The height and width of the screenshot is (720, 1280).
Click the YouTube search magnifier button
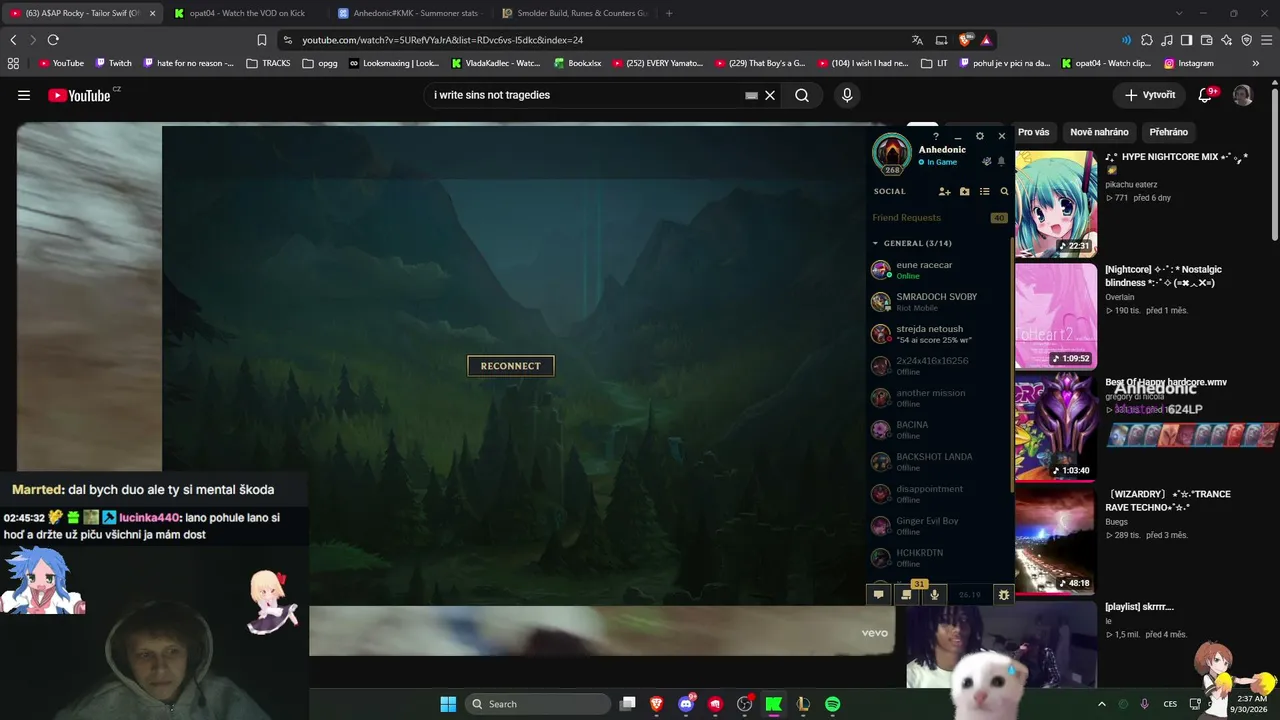pos(802,95)
